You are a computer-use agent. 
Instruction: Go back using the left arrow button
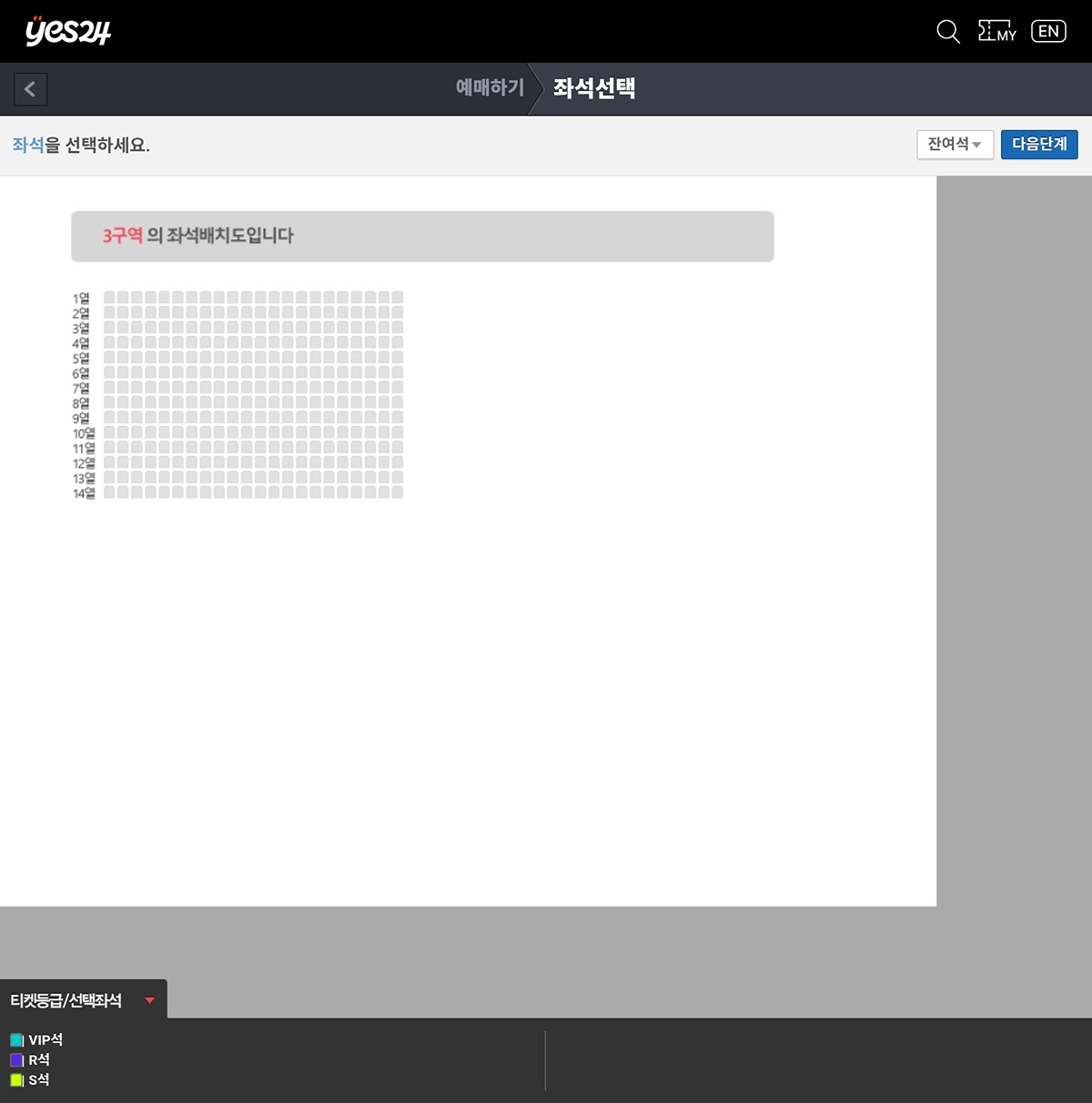pyautogui.click(x=30, y=89)
